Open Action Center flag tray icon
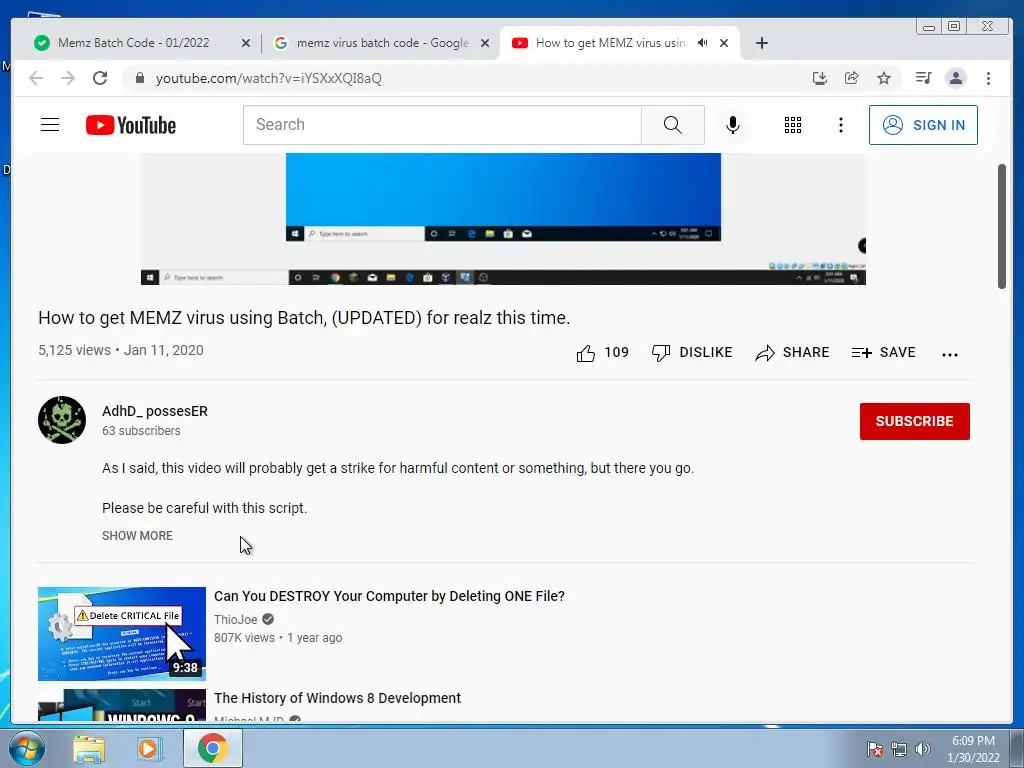The height and width of the screenshot is (768, 1024). coord(875,749)
